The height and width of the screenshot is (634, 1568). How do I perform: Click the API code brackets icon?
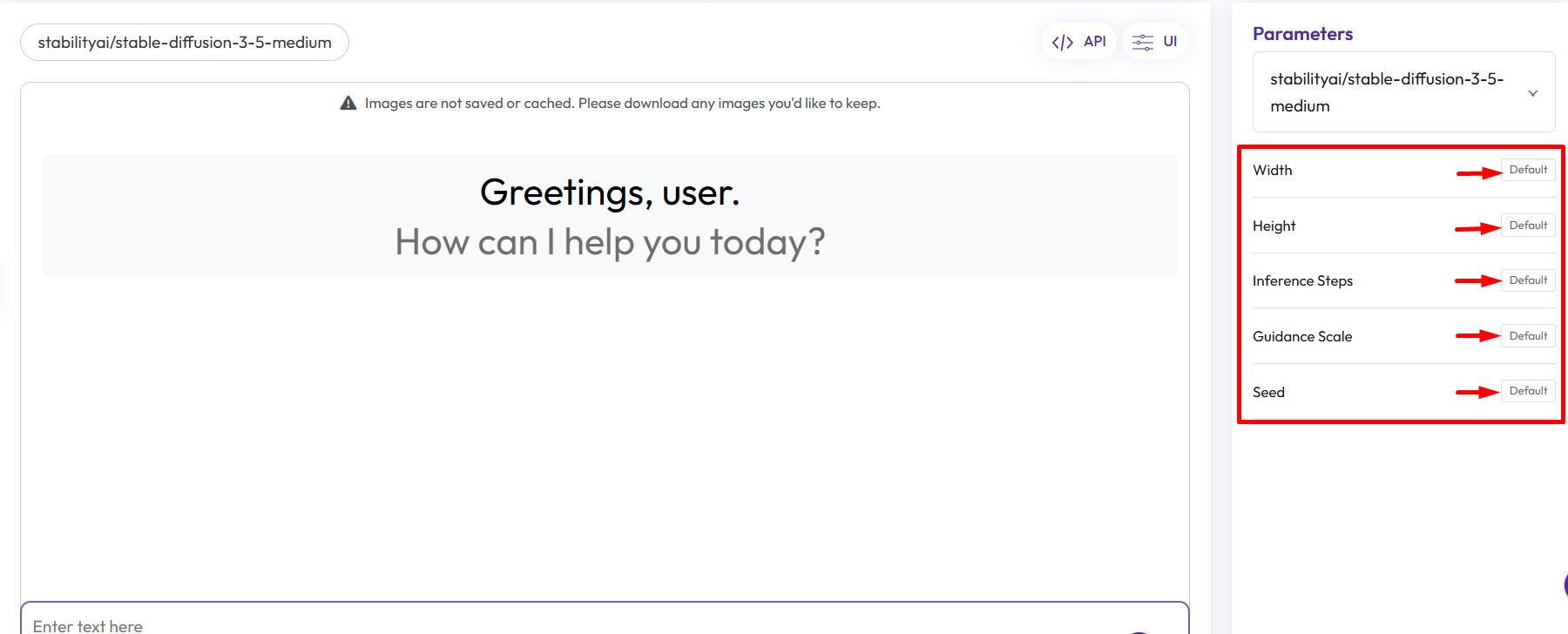click(x=1062, y=42)
